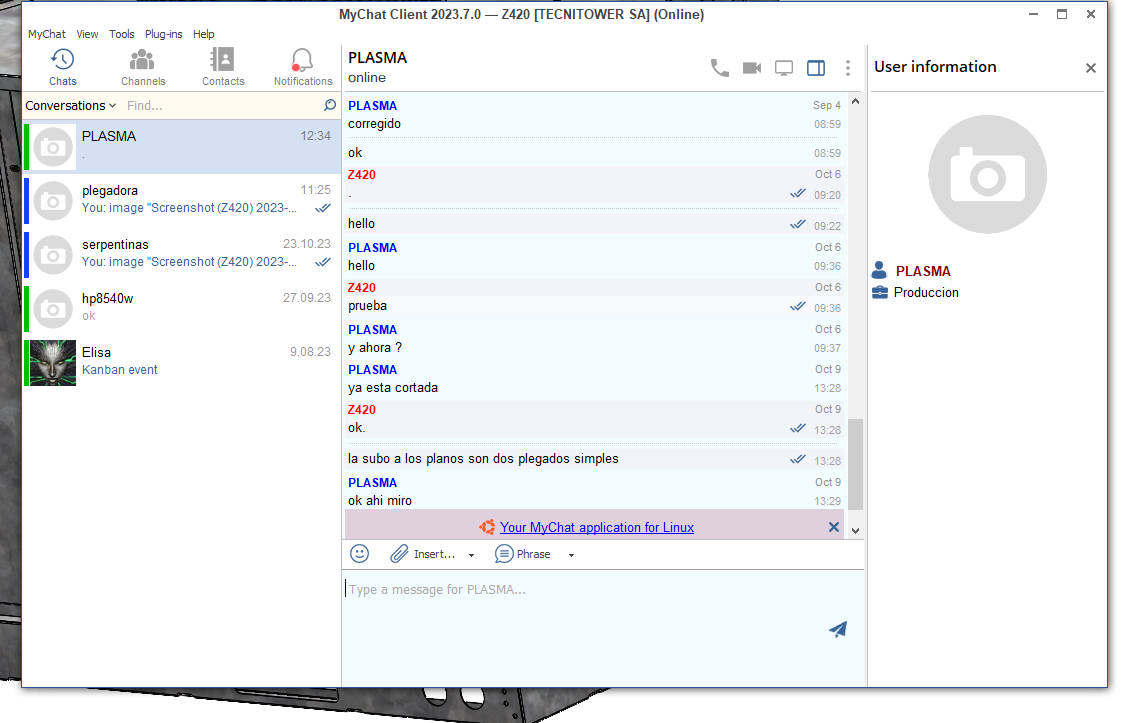The image size is (1137, 723).
Task: Click the plegadora avatar placeholder
Action: pos(53,201)
